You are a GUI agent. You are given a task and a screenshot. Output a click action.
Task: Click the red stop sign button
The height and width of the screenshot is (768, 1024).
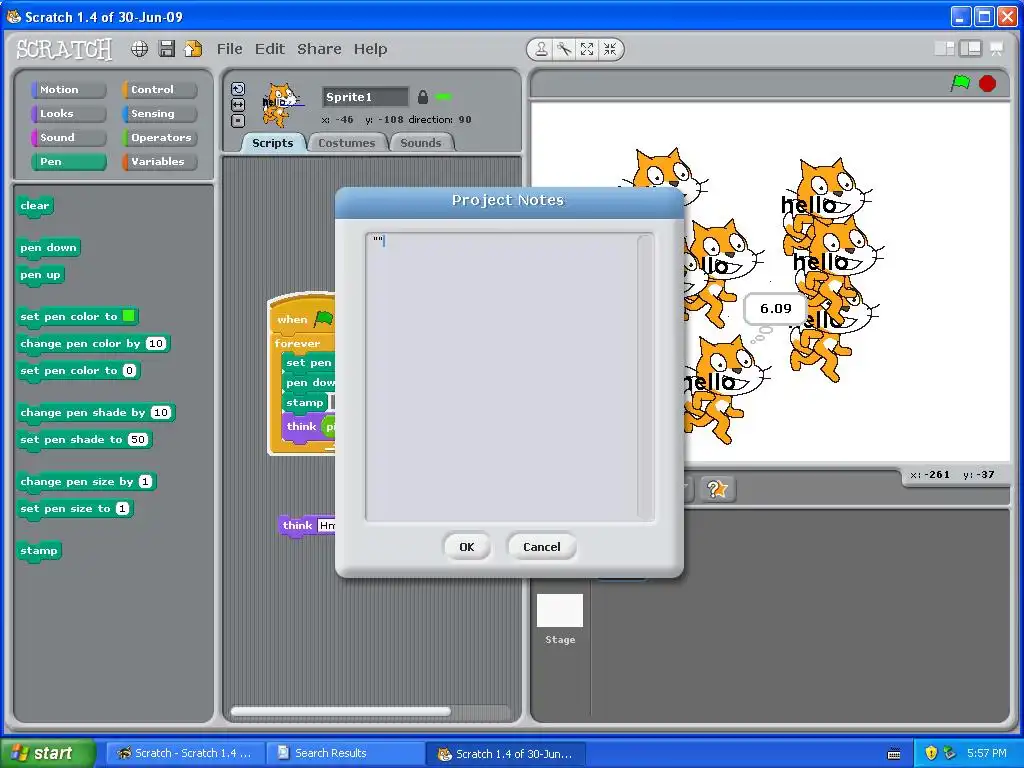point(987,84)
